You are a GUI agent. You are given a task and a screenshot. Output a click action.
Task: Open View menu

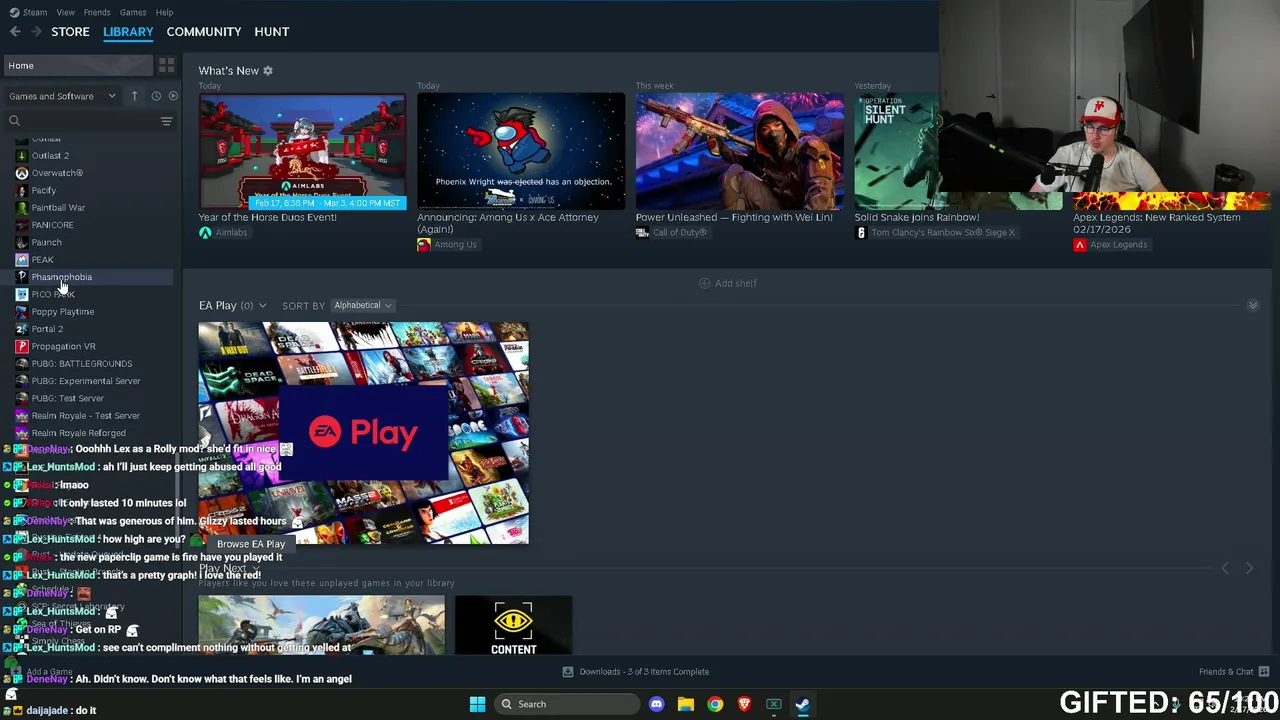click(65, 12)
